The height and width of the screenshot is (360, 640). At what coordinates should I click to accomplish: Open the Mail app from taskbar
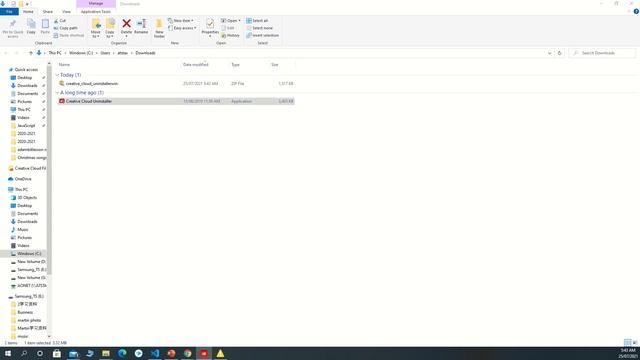[73, 353]
